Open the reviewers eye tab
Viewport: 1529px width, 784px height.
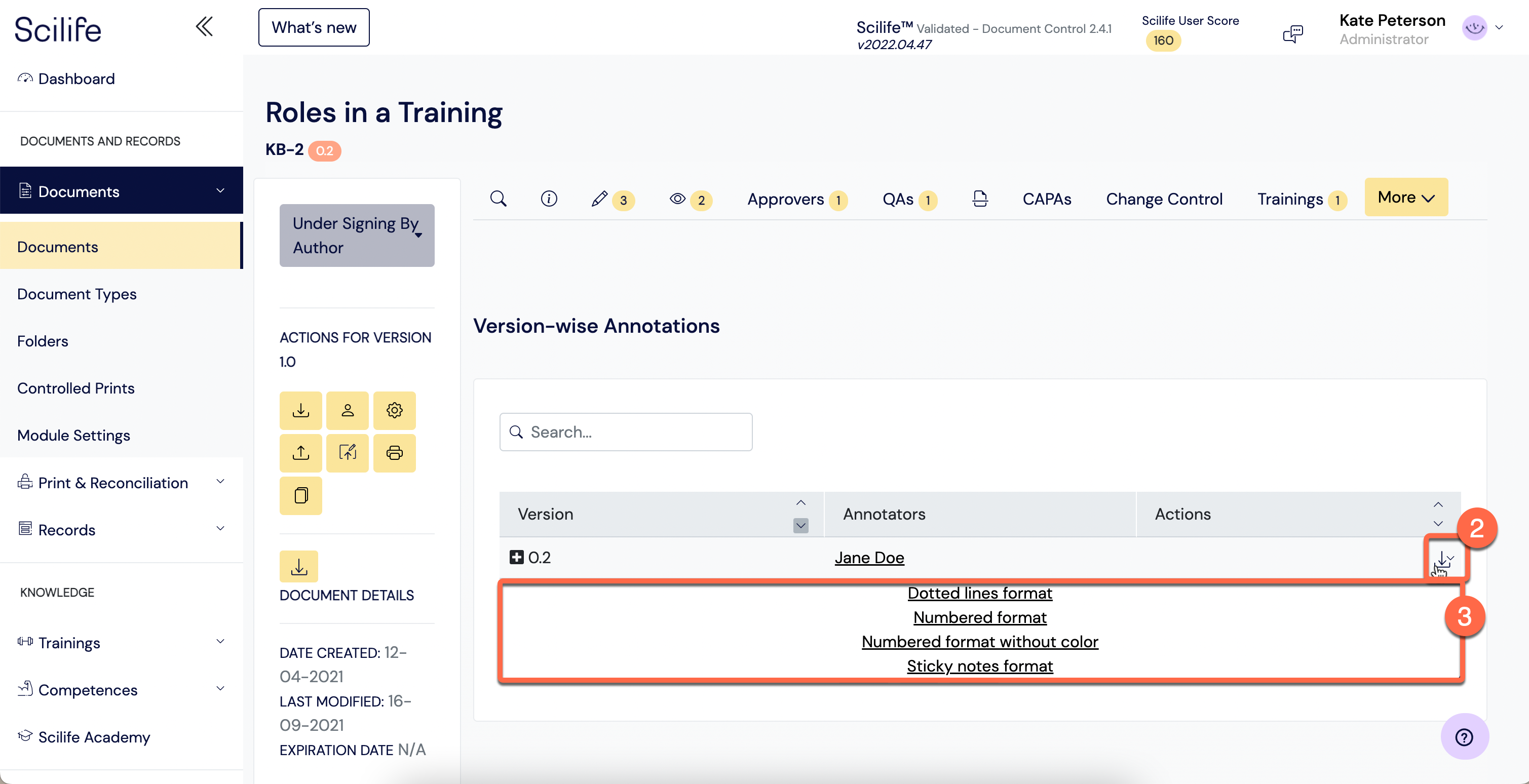coord(691,200)
